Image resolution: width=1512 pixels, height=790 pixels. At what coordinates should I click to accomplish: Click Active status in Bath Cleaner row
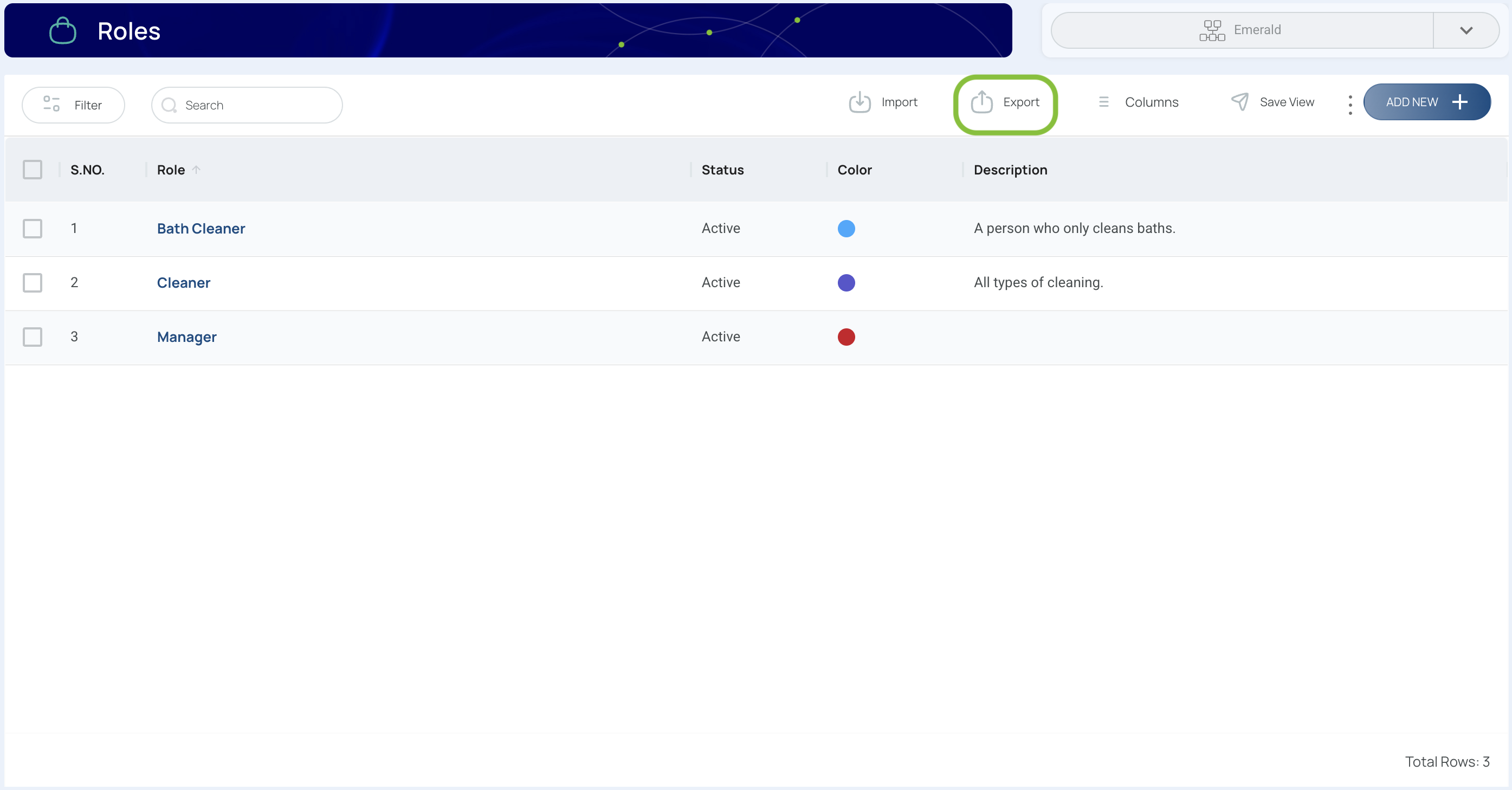coord(721,228)
